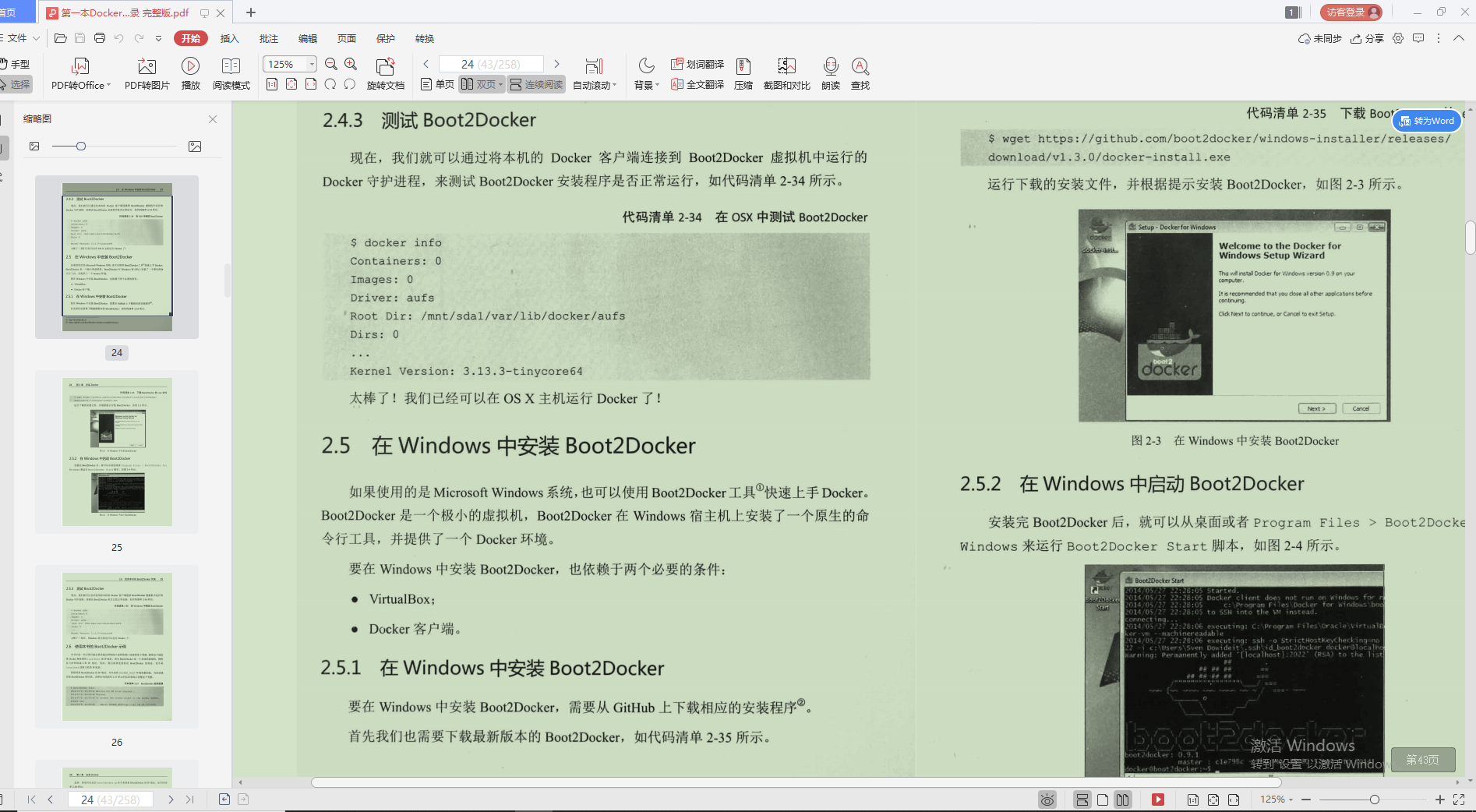This screenshot has width=1476, height=812.
Task: Select page 26 thumbnail
Action: 117,647
